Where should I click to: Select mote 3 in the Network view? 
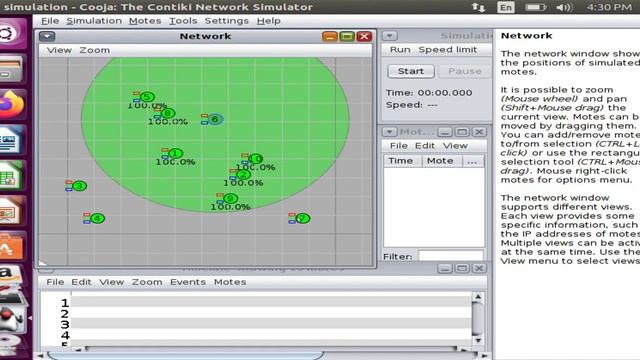click(79, 186)
